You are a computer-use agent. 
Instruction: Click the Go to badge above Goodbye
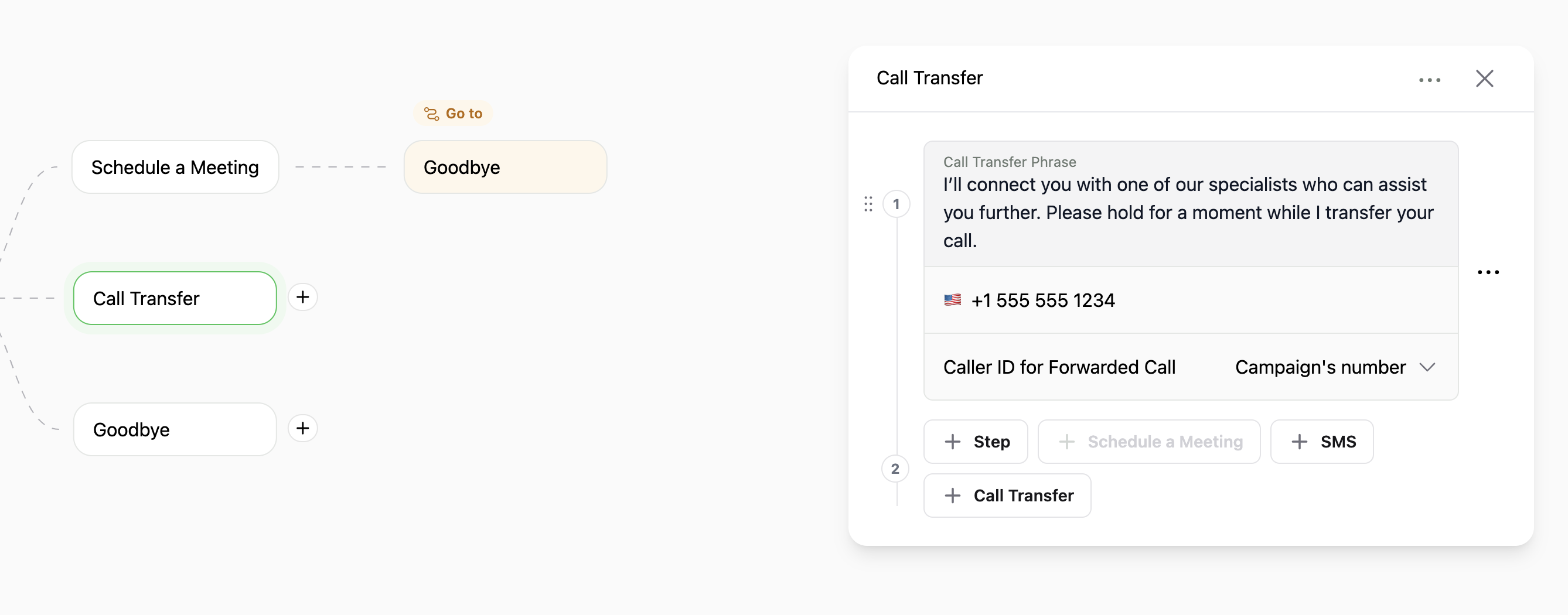point(452,112)
